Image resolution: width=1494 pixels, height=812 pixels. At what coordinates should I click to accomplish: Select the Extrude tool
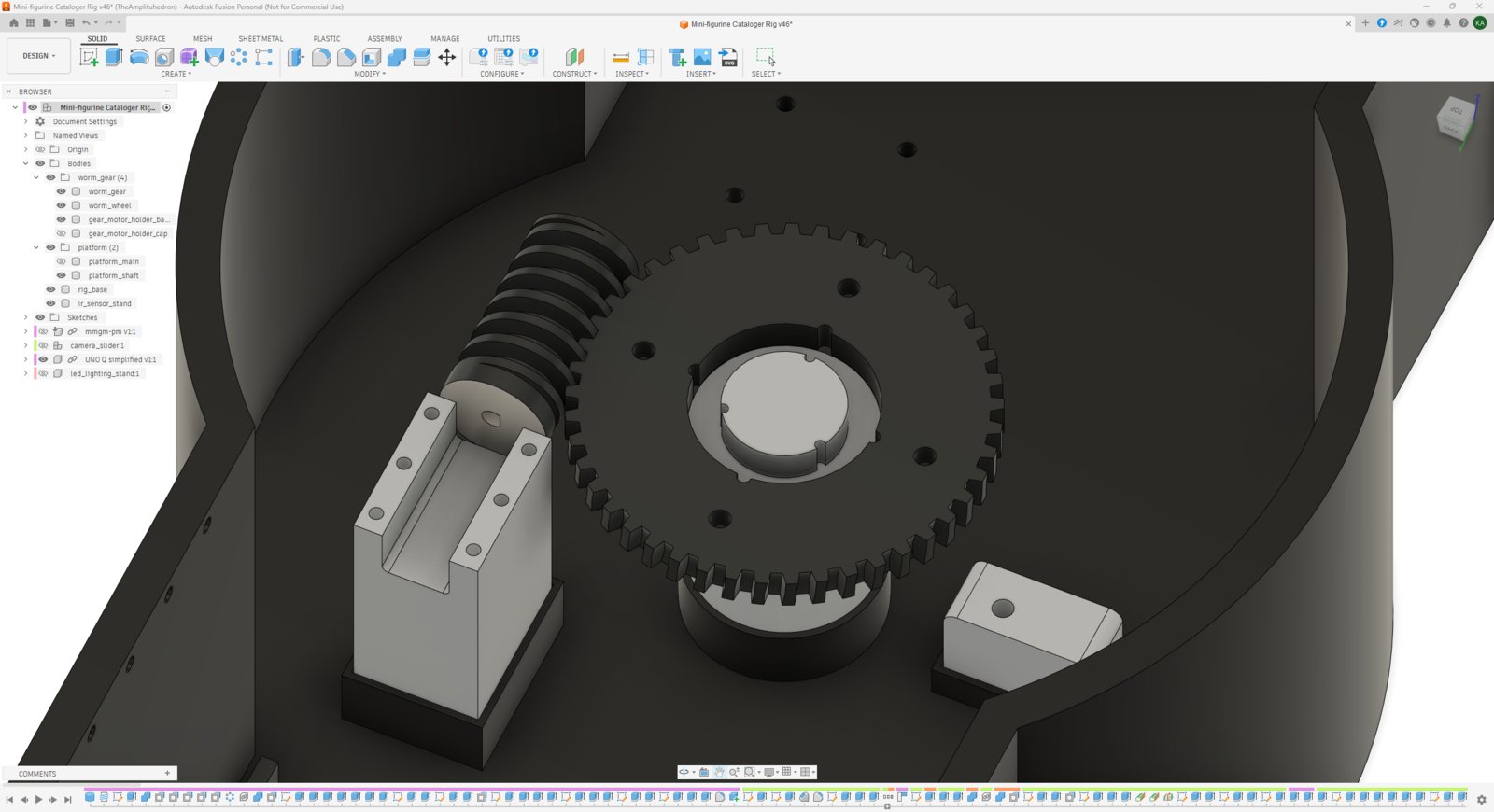114,57
